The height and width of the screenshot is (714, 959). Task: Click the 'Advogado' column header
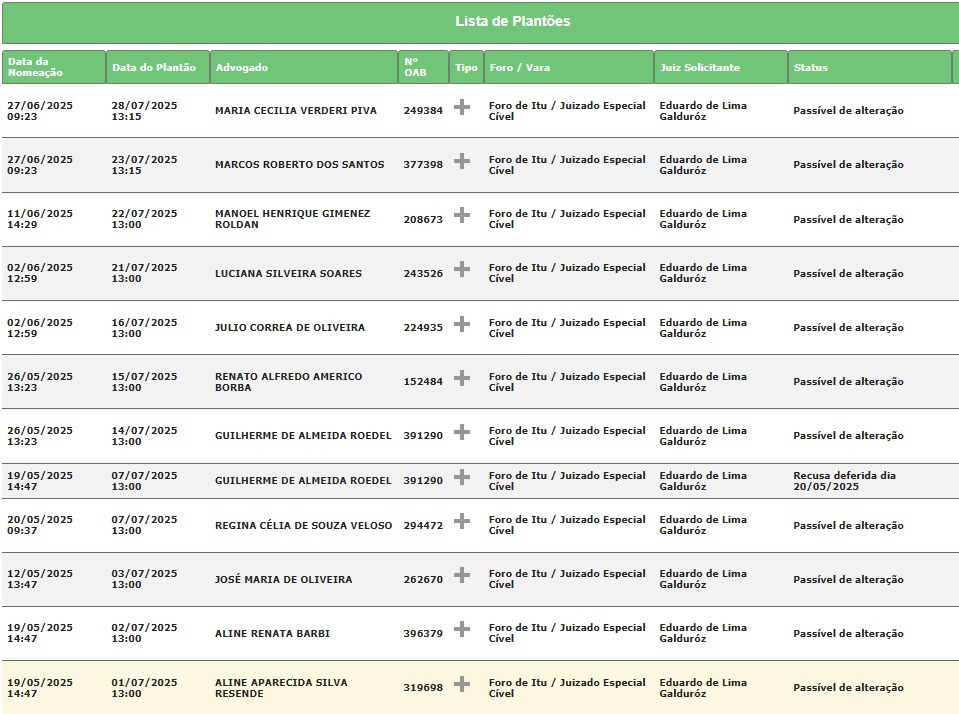[x=242, y=68]
